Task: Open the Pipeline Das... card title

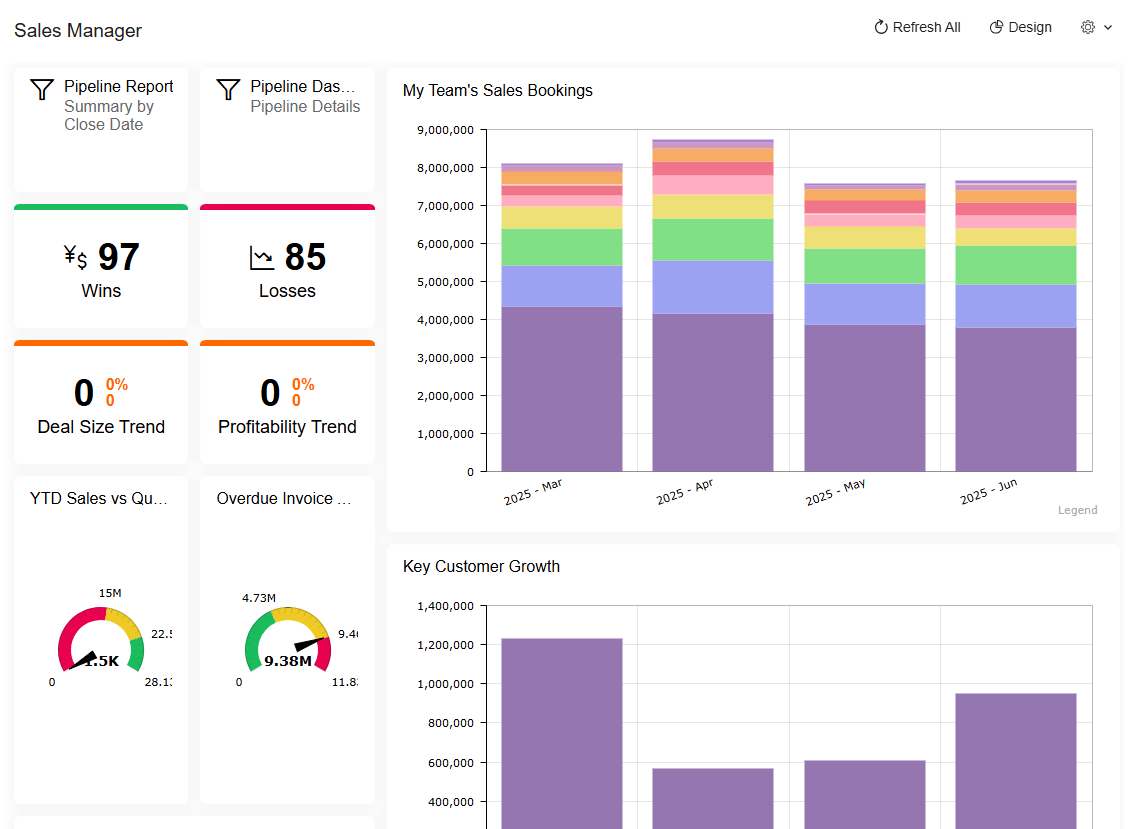Action: click(x=303, y=86)
